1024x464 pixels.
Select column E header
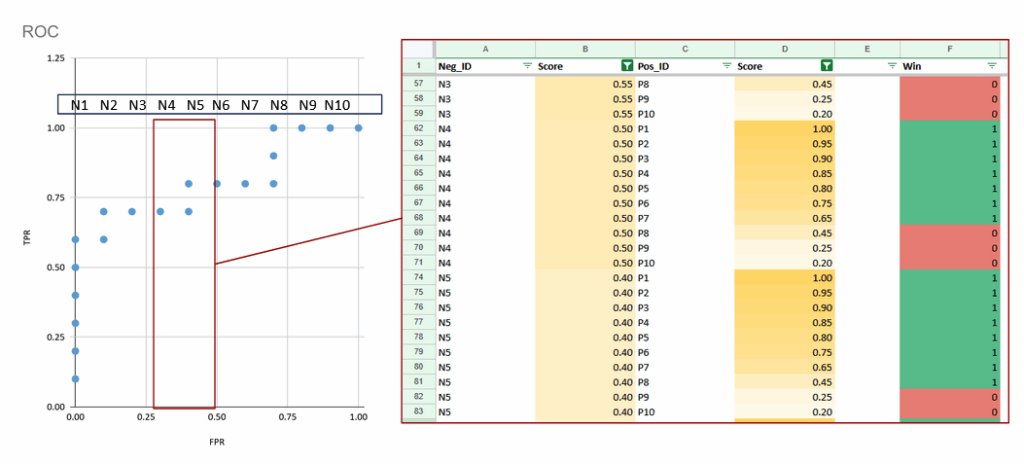[x=867, y=49]
